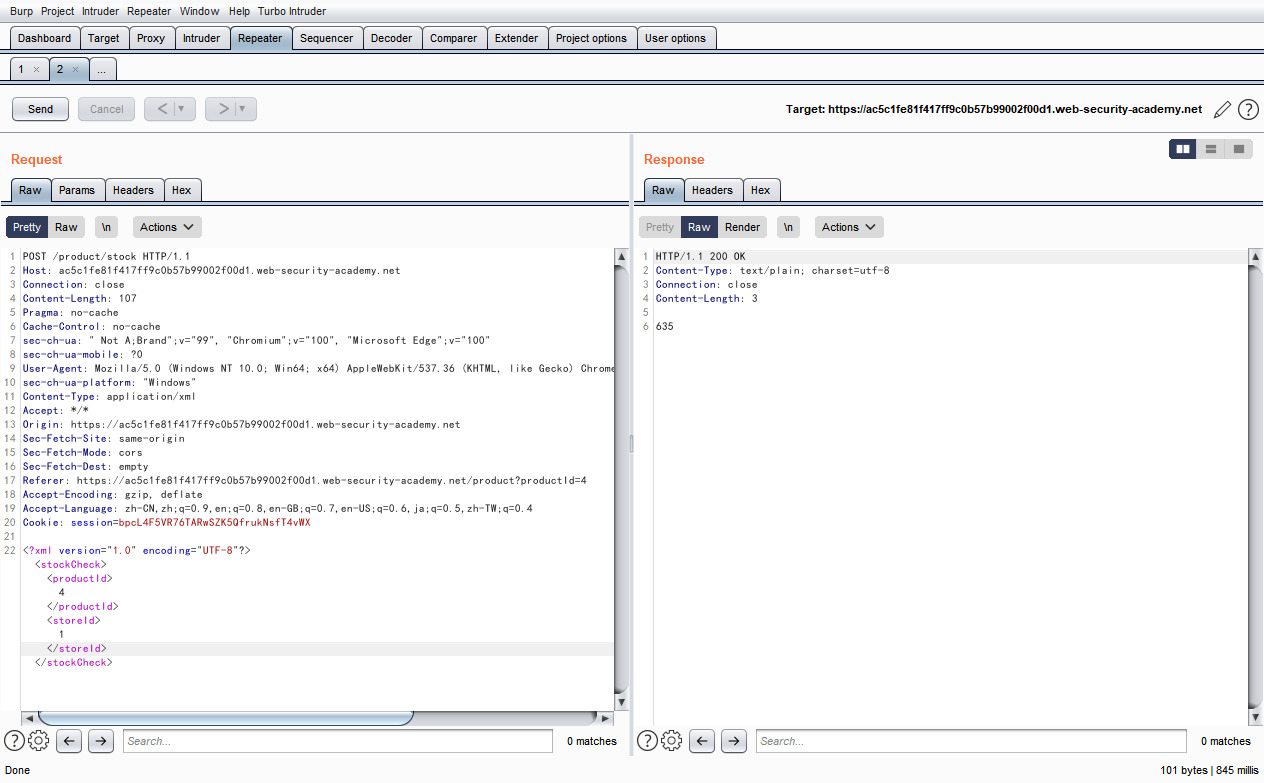Click the Send button
The height and width of the screenshot is (783, 1264).
coord(41,109)
